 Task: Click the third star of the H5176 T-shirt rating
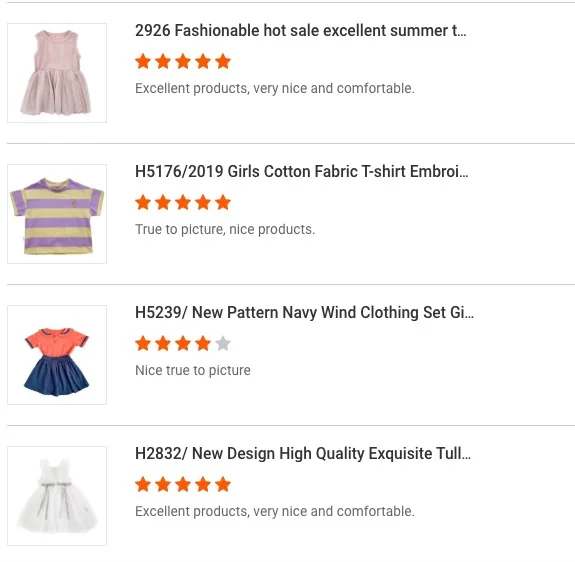183,202
